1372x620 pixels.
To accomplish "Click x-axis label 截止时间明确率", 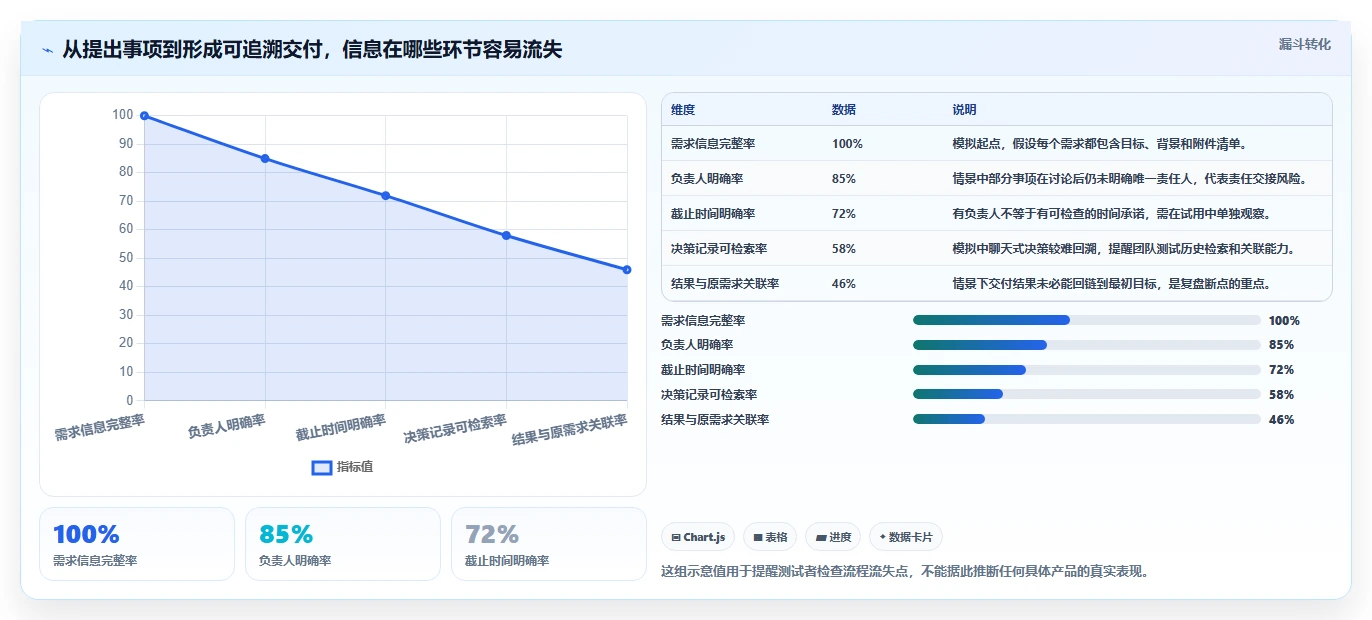I will (341, 427).
